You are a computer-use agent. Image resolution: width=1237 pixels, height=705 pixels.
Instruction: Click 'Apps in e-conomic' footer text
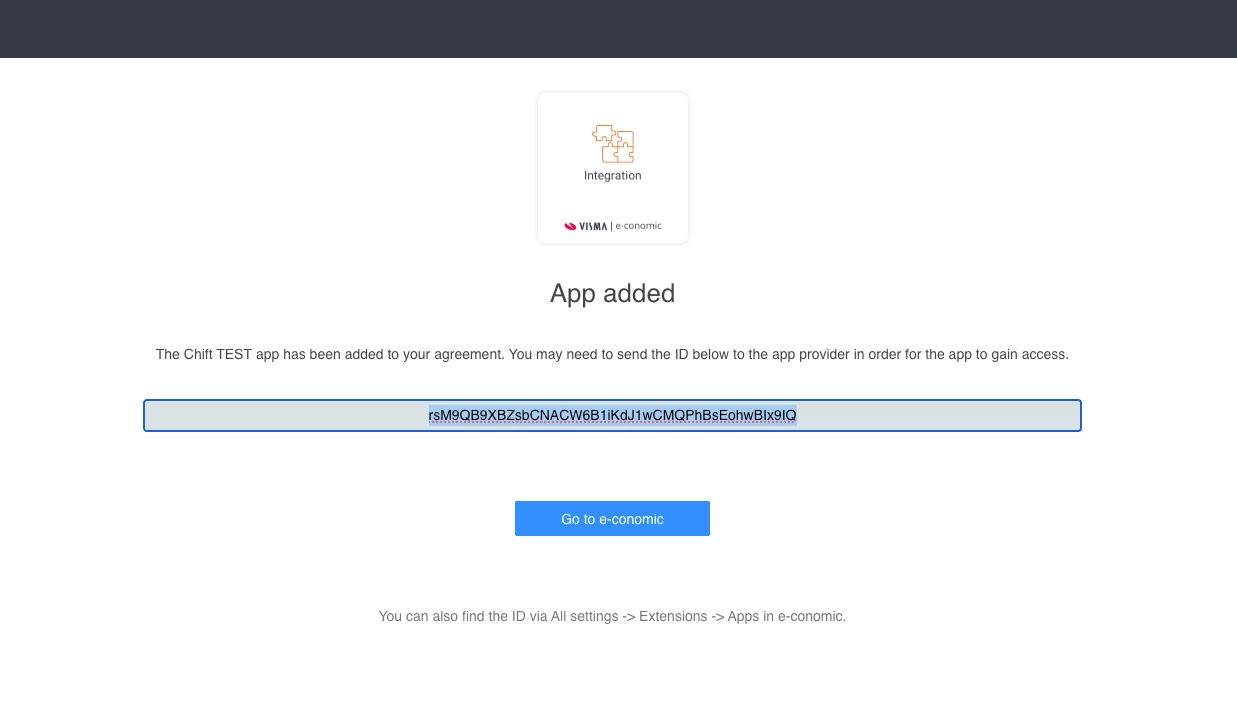[787, 616]
